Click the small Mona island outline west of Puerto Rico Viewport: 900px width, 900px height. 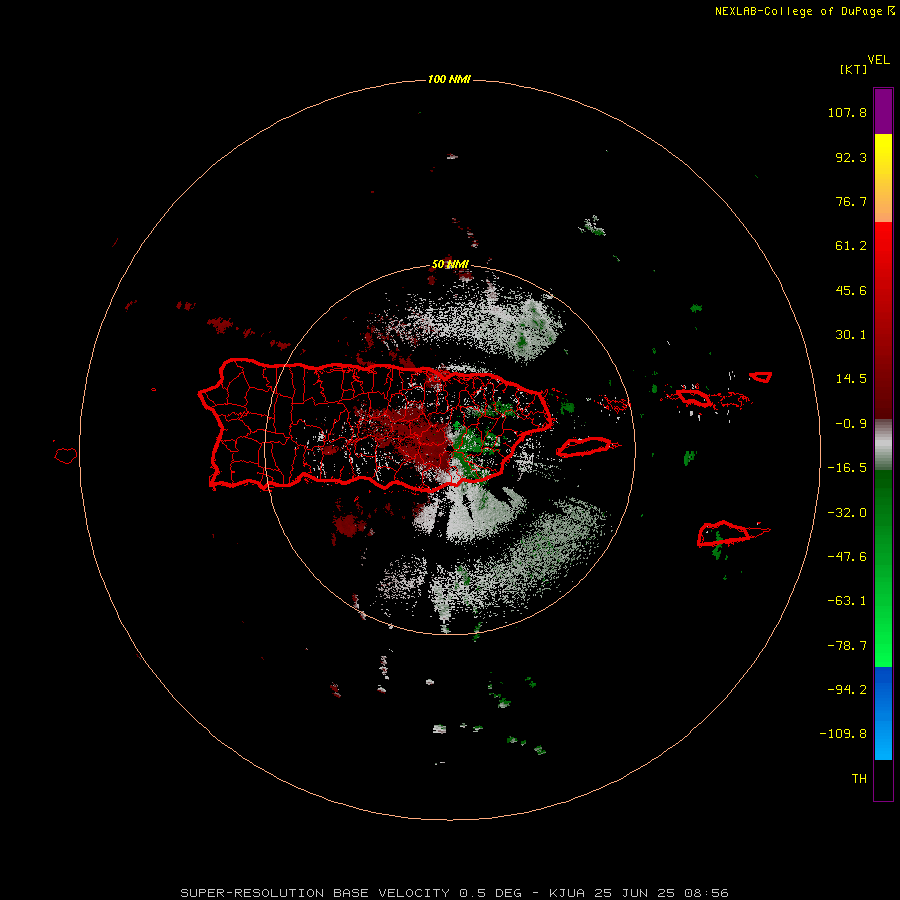tap(65, 455)
